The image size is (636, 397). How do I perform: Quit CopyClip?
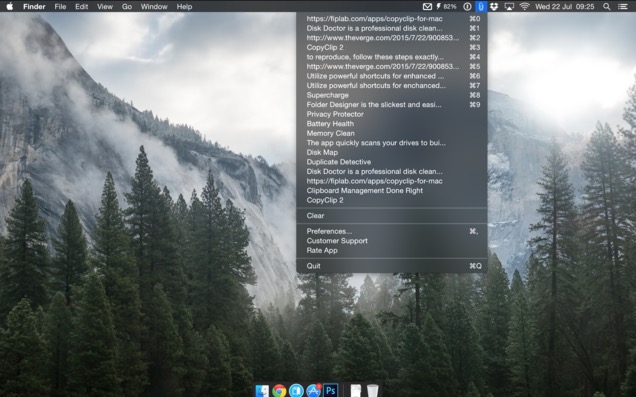click(x=392, y=266)
